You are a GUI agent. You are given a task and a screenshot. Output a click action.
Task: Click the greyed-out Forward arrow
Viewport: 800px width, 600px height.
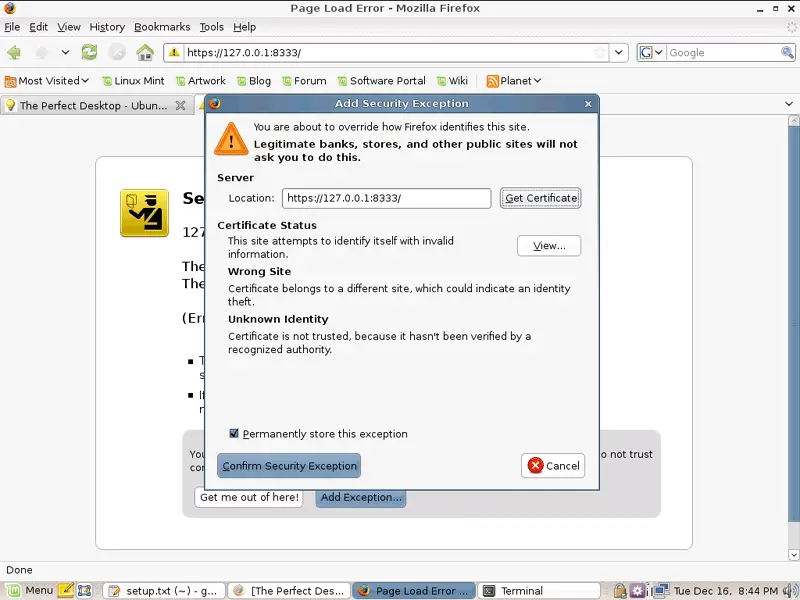pyautogui.click(x=42, y=52)
